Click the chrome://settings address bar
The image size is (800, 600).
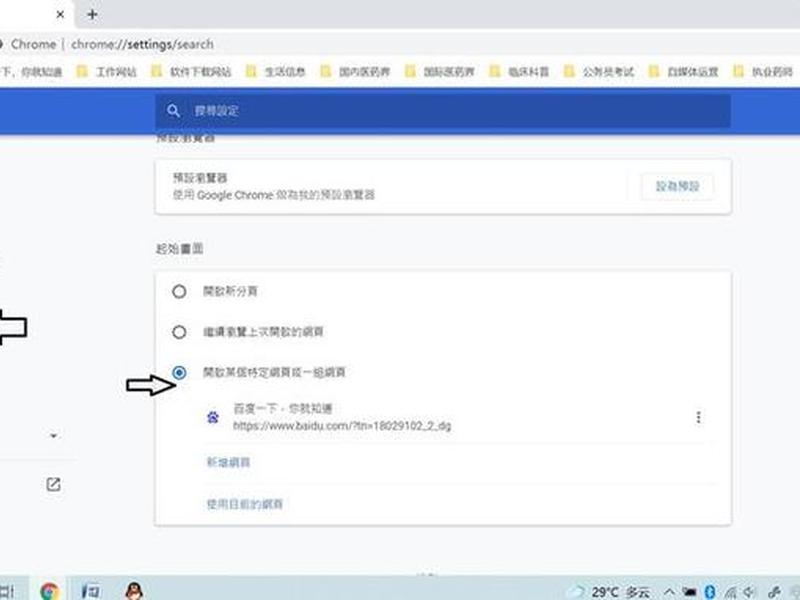click(x=142, y=44)
